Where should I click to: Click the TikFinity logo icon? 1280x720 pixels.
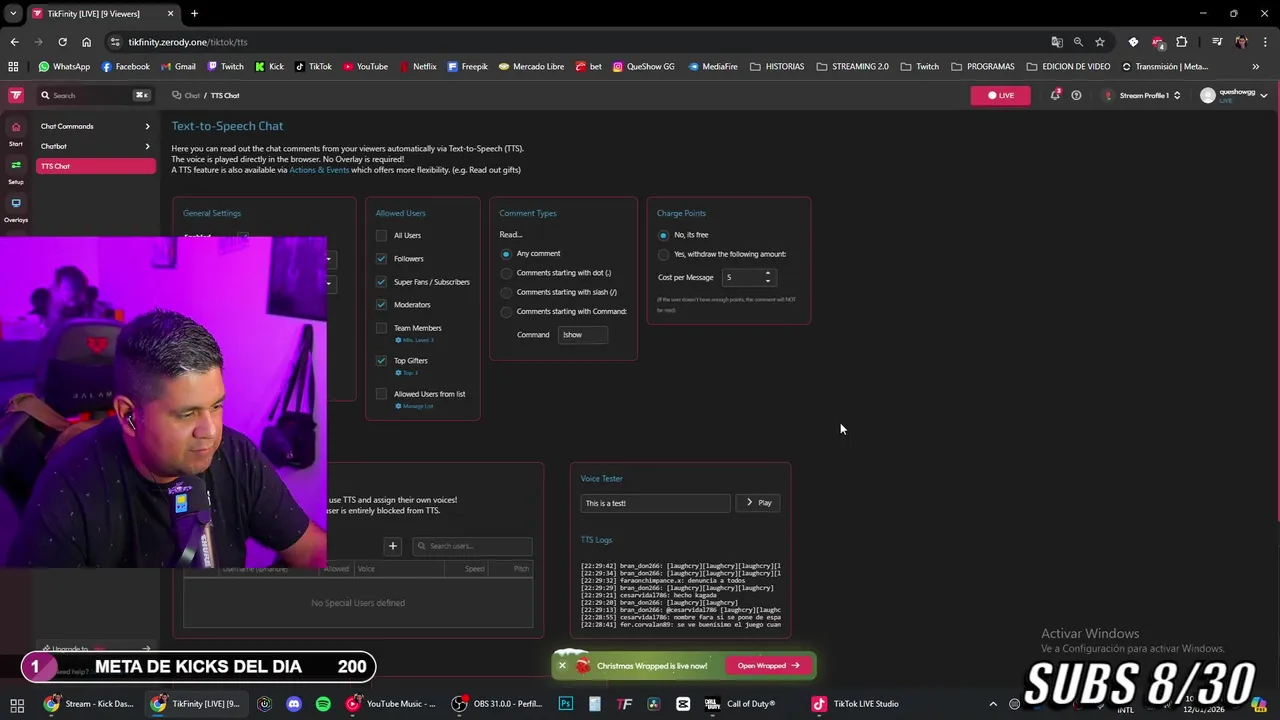coord(16,95)
